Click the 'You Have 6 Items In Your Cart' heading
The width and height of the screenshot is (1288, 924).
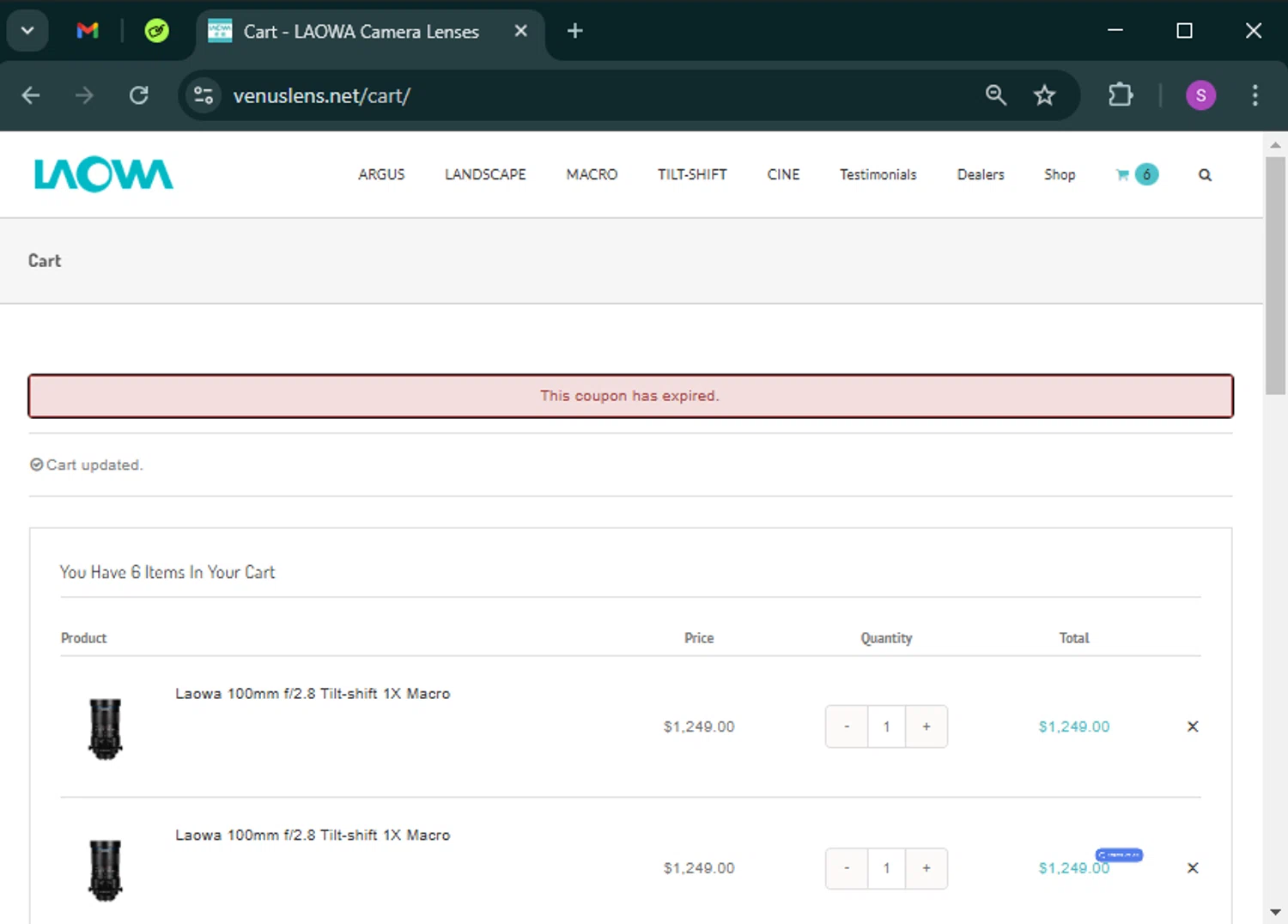point(167,572)
